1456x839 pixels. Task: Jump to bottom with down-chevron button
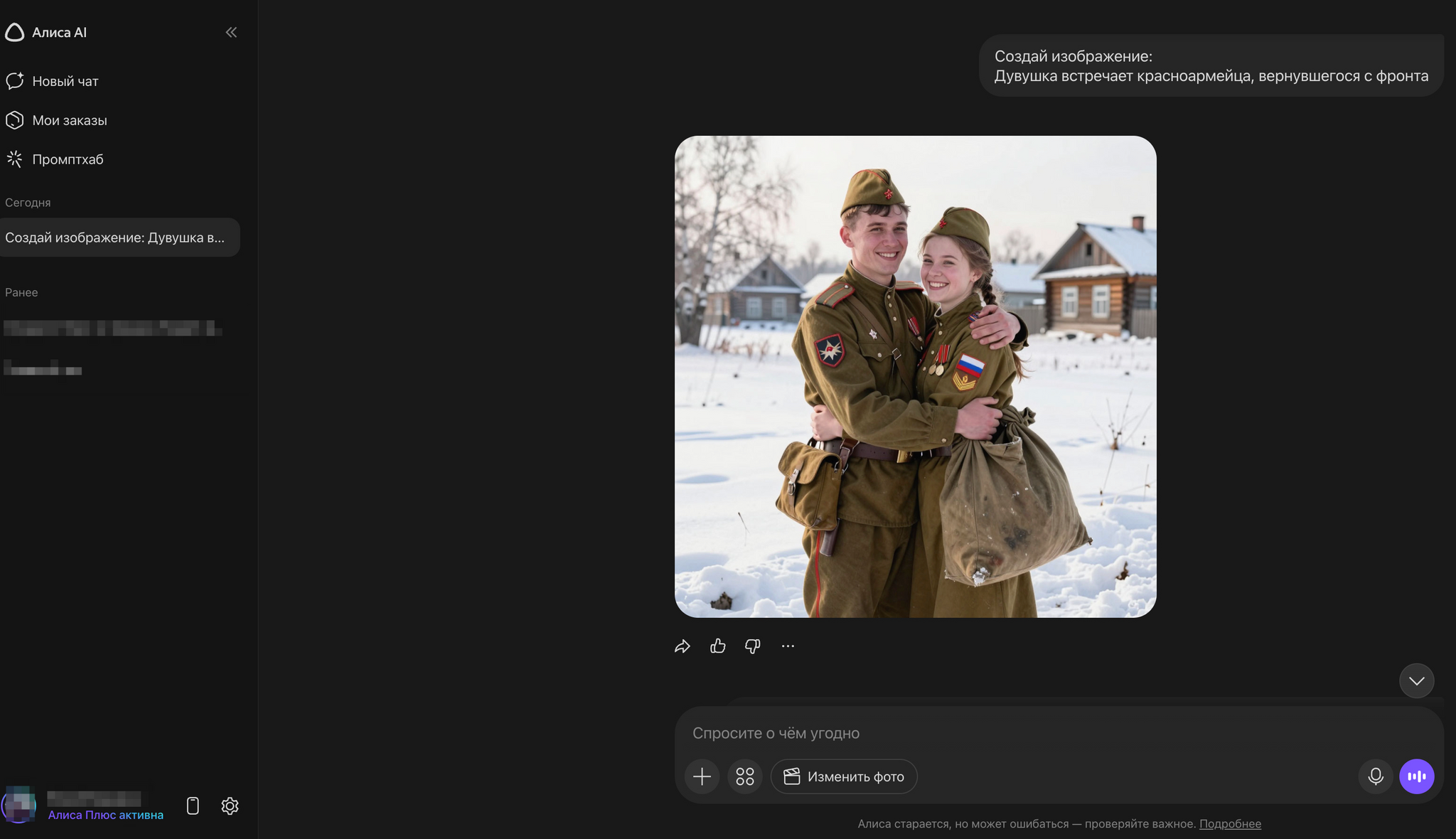[1416, 680]
